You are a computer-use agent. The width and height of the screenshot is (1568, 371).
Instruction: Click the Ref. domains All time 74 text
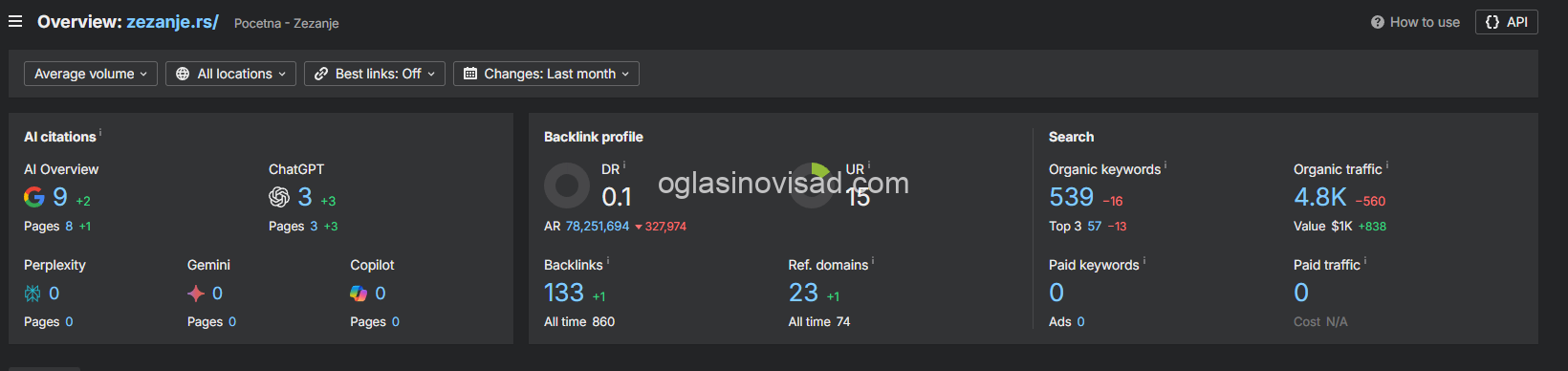pyautogui.click(x=819, y=322)
